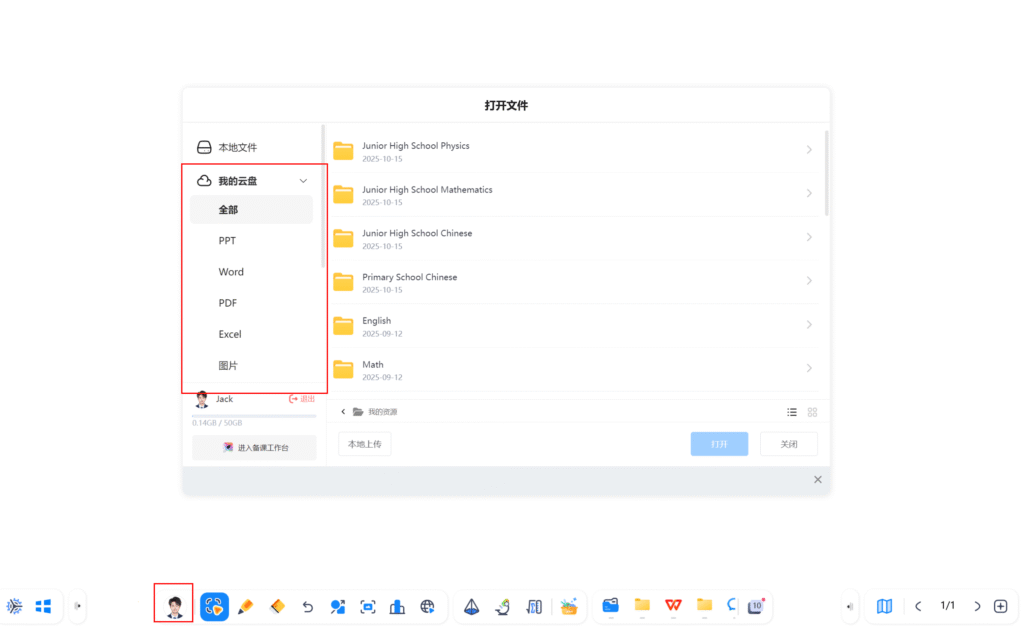Select the pen tool in bottom toolbar
The image size is (1024, 626).
(246, 606)
